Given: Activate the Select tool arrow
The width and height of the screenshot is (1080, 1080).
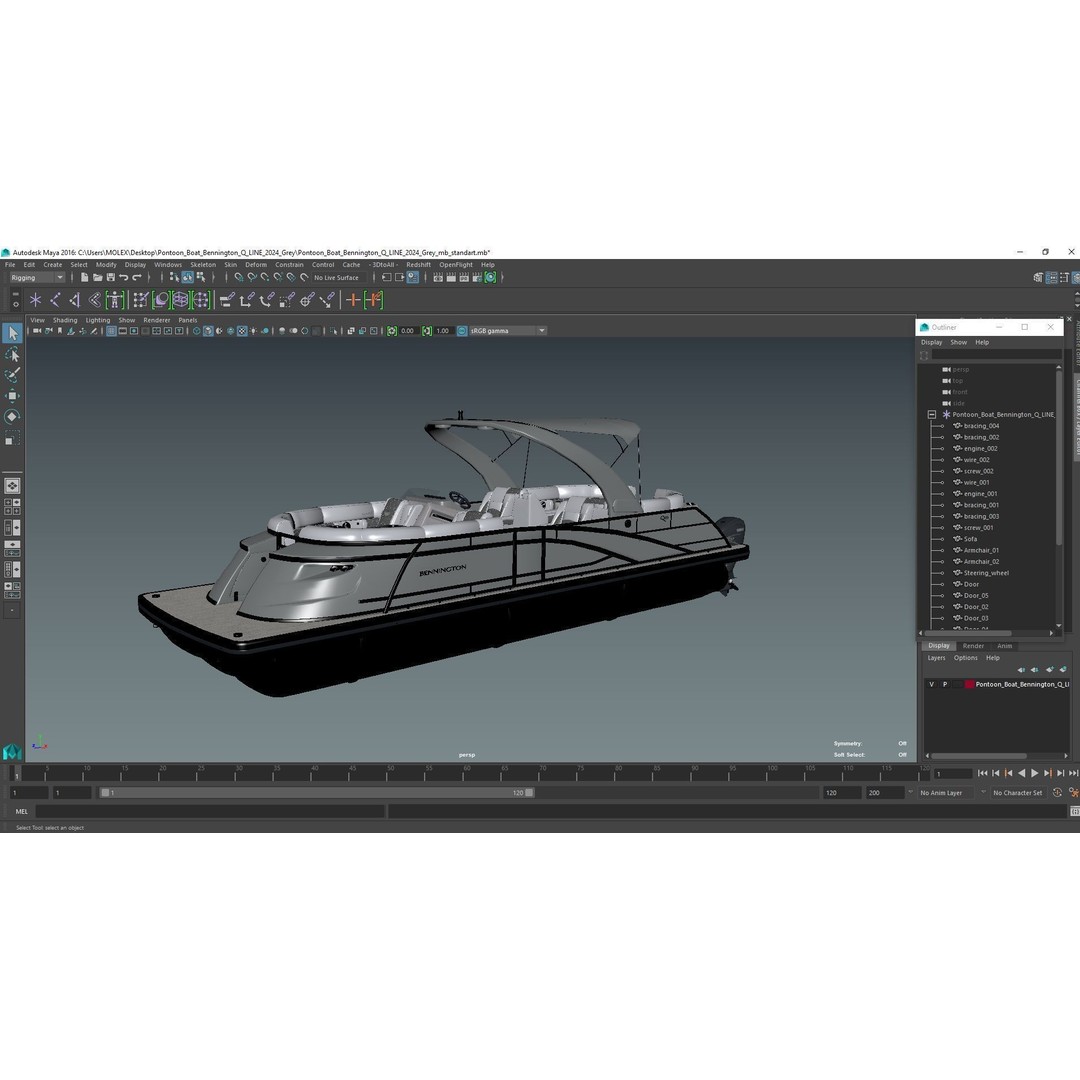Looking at the screenshot, I should point(12,334).
